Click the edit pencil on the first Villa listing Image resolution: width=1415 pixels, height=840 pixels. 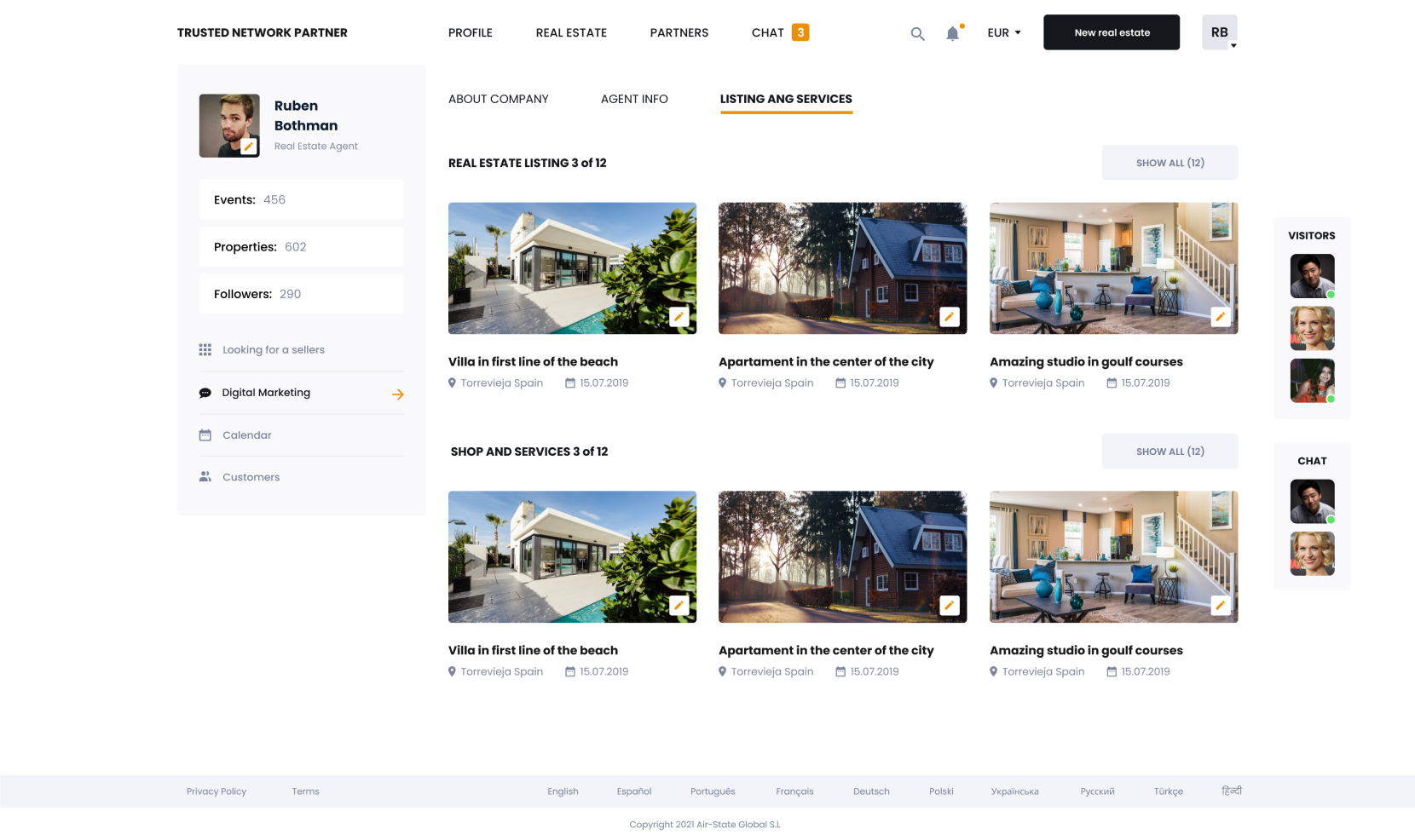[679, 317]
